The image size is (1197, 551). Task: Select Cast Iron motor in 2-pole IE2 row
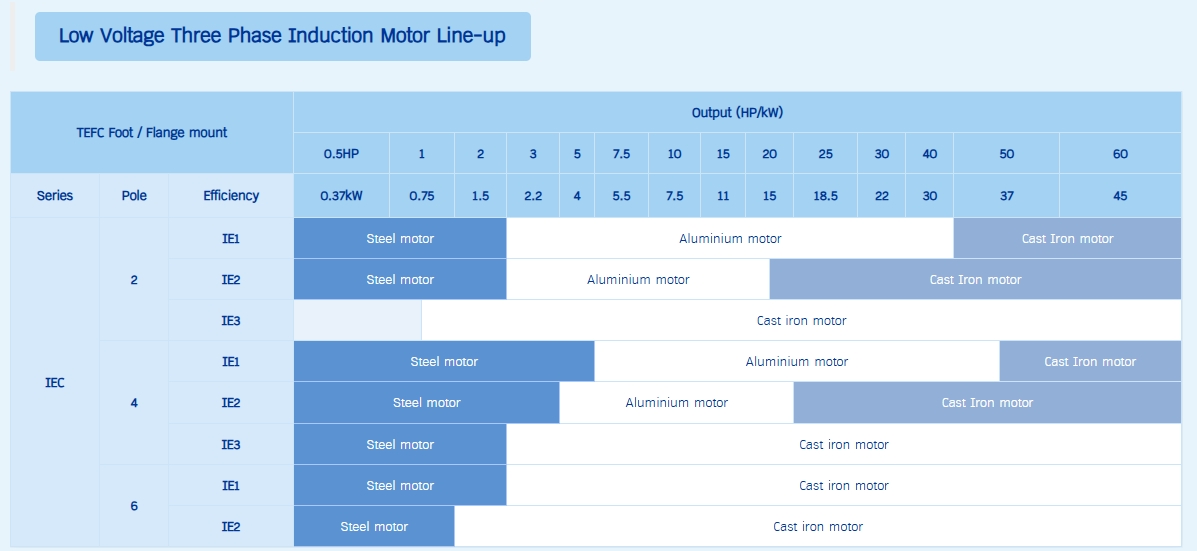(975, 280)
